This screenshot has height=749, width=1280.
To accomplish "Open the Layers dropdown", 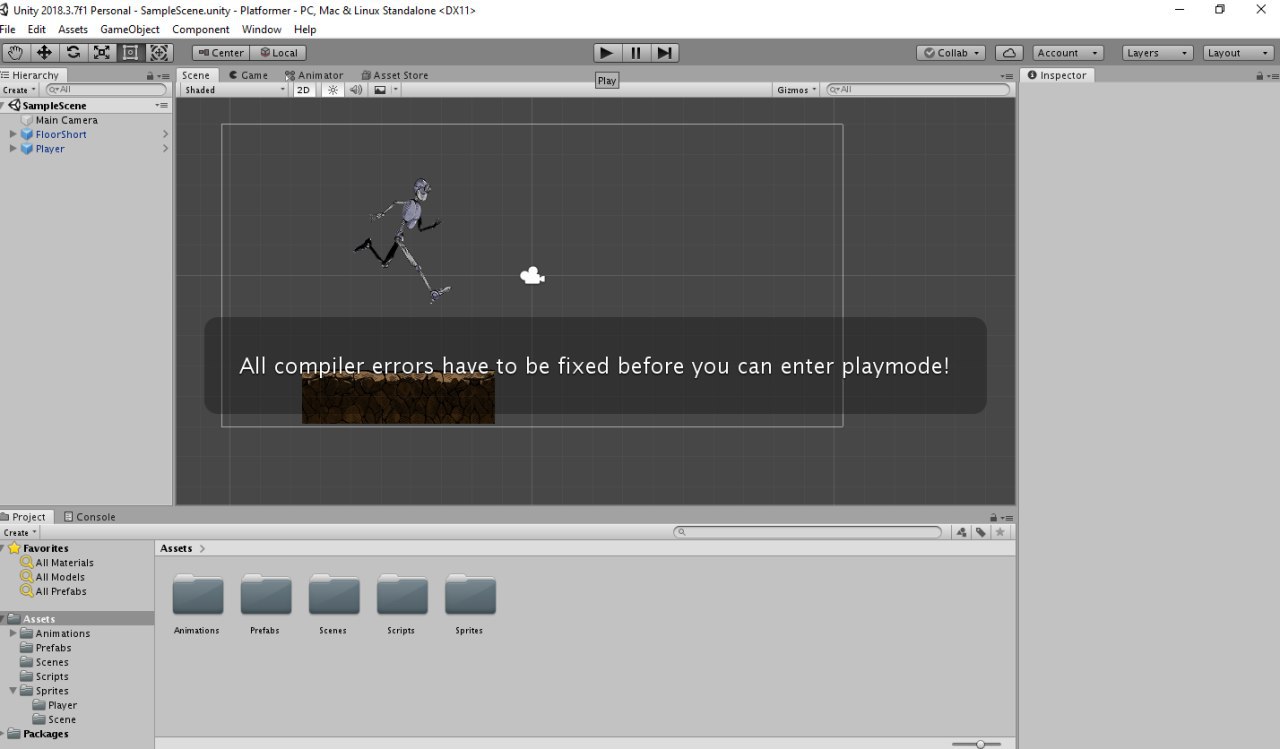I will tap(1157, 53).
